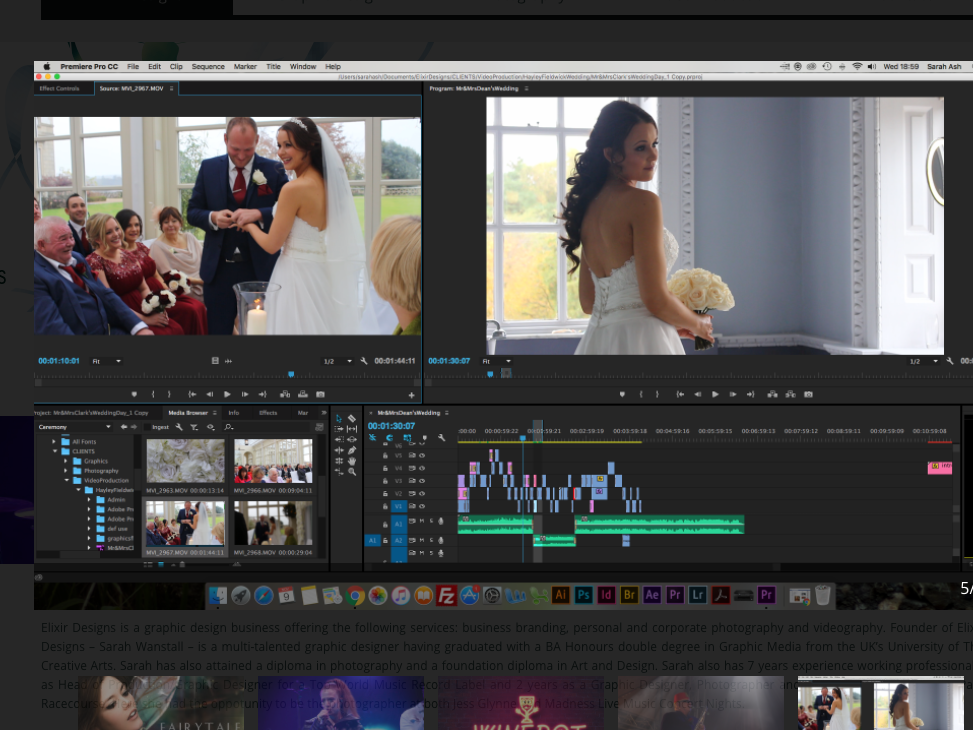The height and width of the screenshot is (730, 973).
Task: Click Overwrite button in Source monitor
Action: [302, 394]
